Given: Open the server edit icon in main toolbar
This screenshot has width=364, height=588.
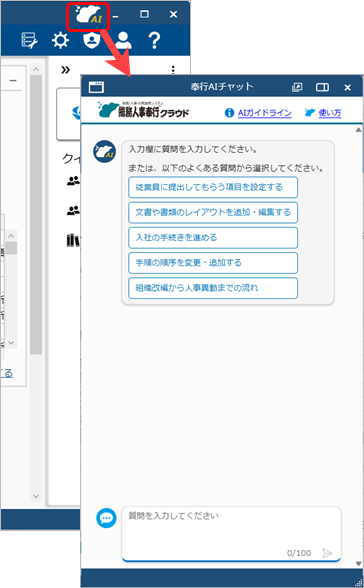Looking at the screenshot, I should [29, 40].
